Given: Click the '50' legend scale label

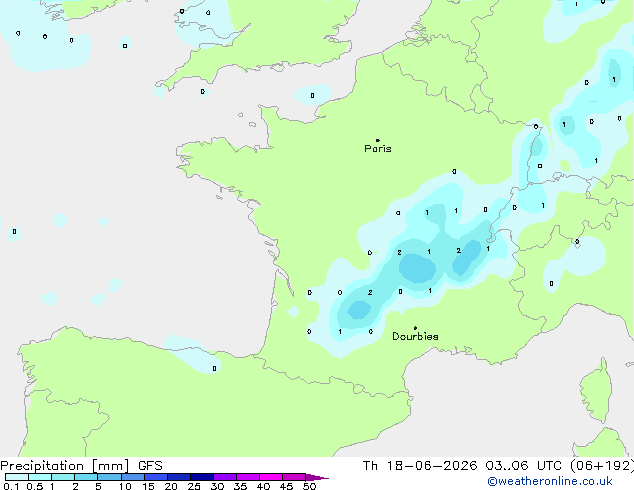Looking at the screenshot, I should (309, 486).
